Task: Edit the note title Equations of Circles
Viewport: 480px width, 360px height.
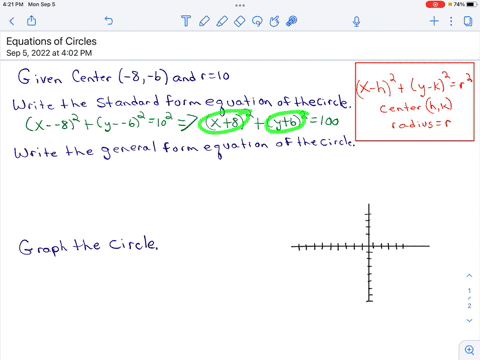Action: coord(51,41)
